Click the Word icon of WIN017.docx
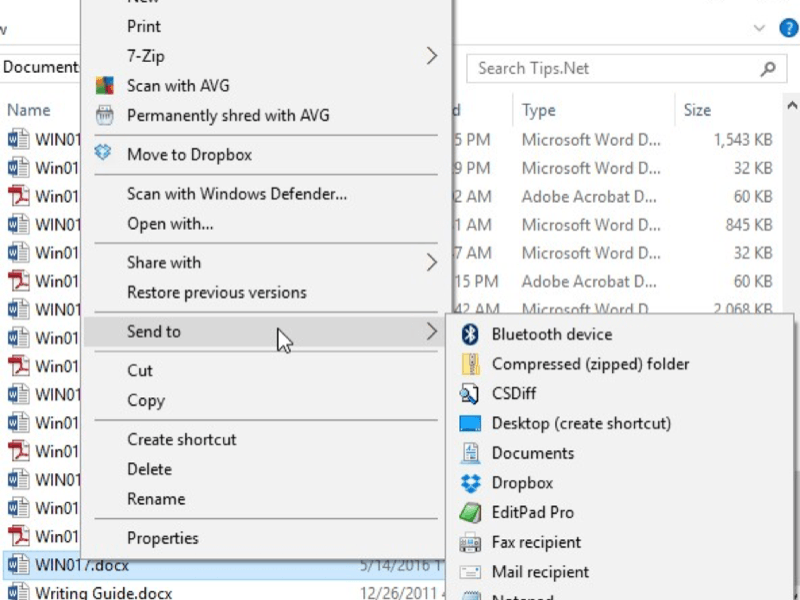 (18, 565)
